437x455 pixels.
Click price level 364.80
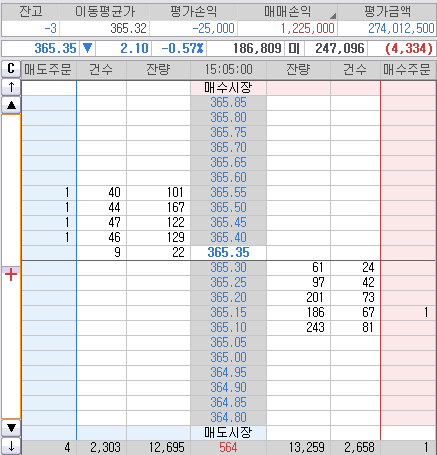(228, 418)
